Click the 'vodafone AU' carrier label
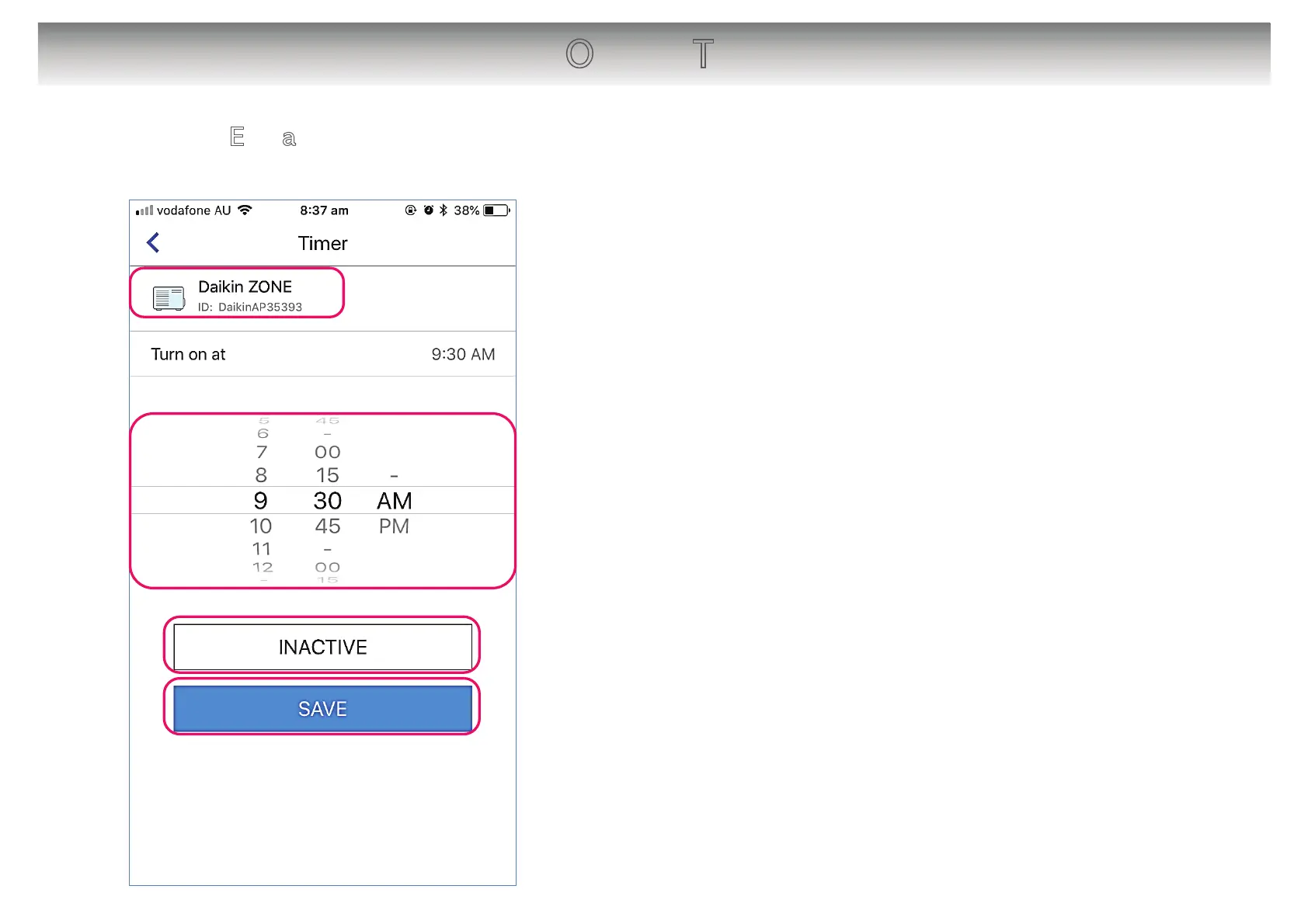The height and width of the screenshot is (924, 1308). click(194, 210)
